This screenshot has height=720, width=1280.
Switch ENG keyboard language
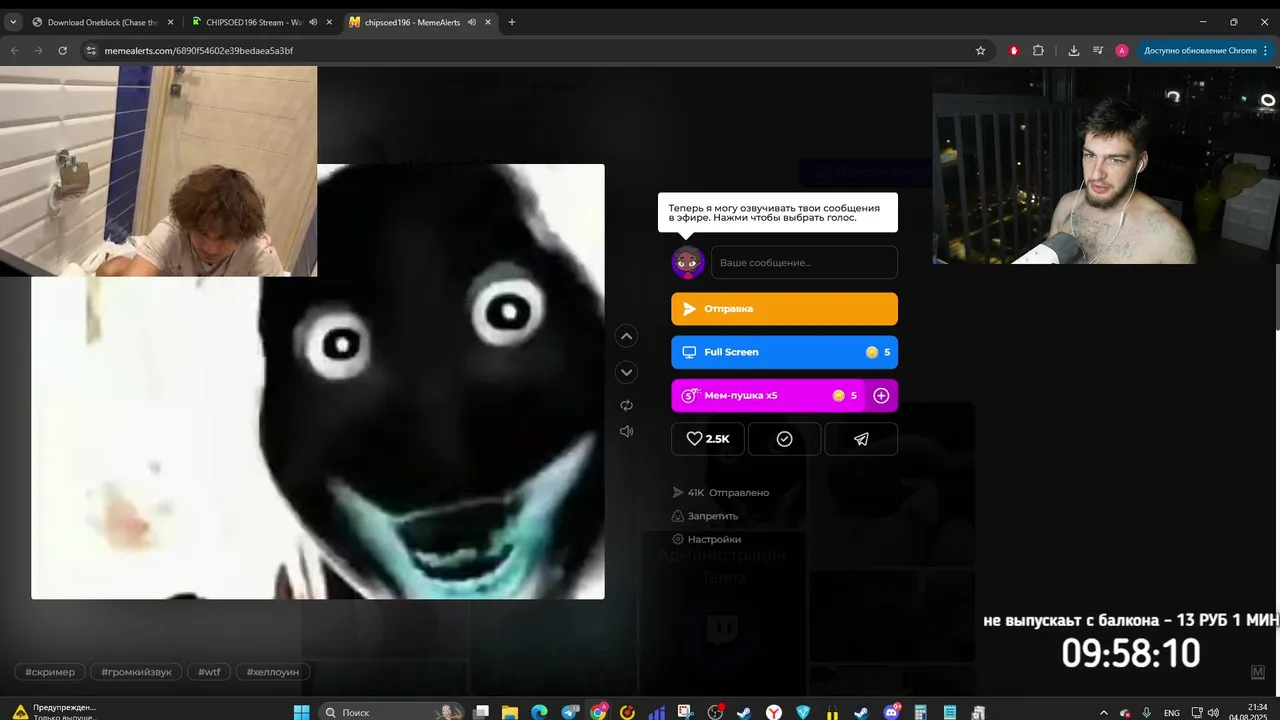pyautogui.click(x=1171, y=713)
